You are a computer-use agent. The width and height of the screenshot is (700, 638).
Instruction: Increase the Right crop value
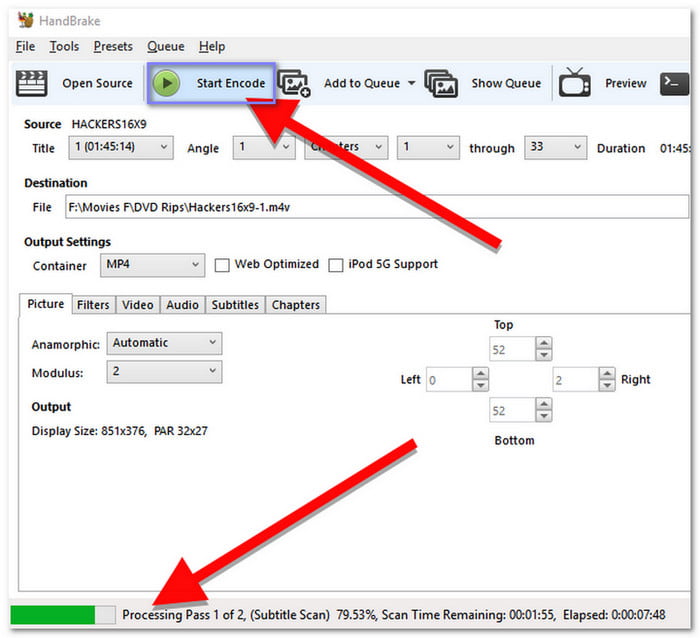[x=607, y=374]
